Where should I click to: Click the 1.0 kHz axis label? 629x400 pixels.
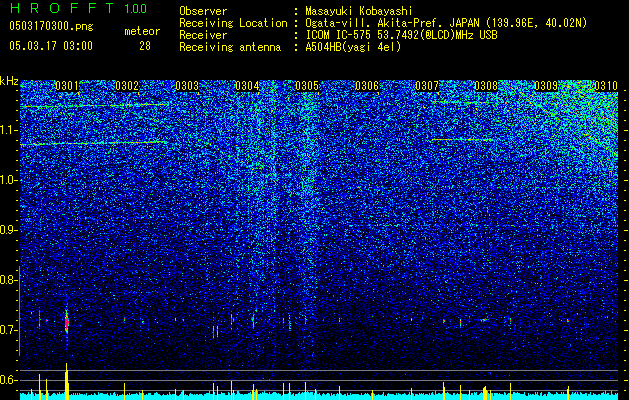(9, 180)
